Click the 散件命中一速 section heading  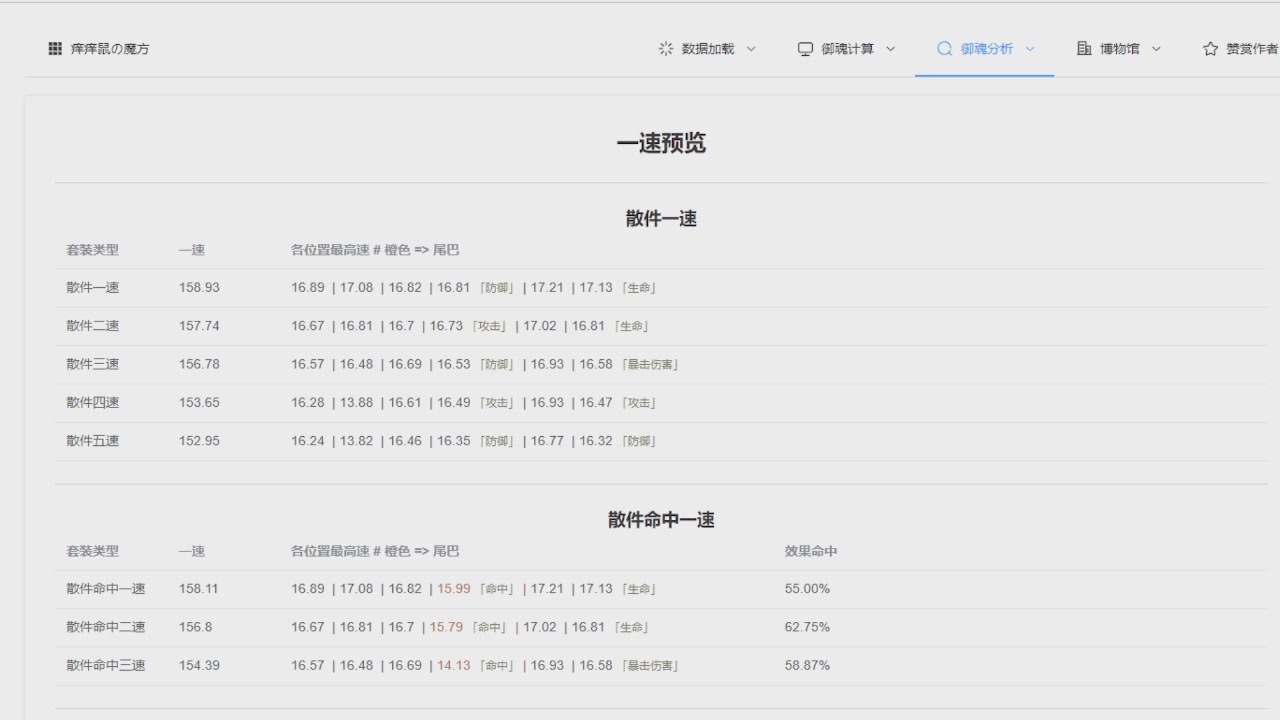point(661,519)
